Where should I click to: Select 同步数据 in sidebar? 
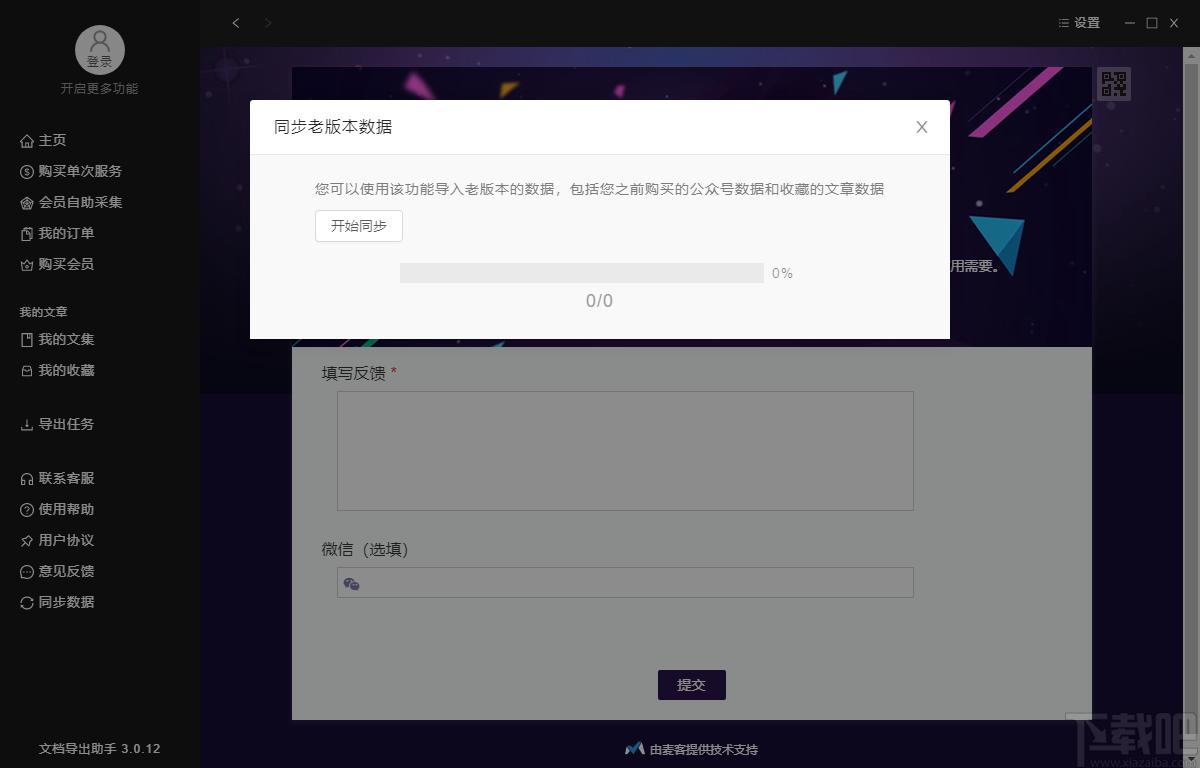tap(66, 603)
